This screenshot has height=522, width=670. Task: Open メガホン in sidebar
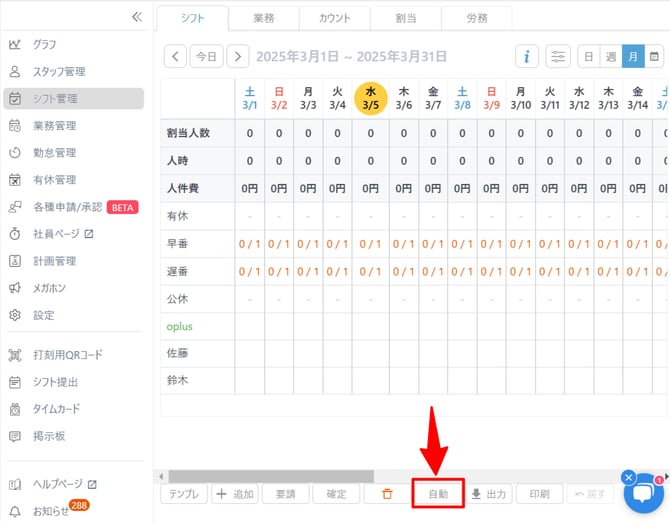point(51,288)
